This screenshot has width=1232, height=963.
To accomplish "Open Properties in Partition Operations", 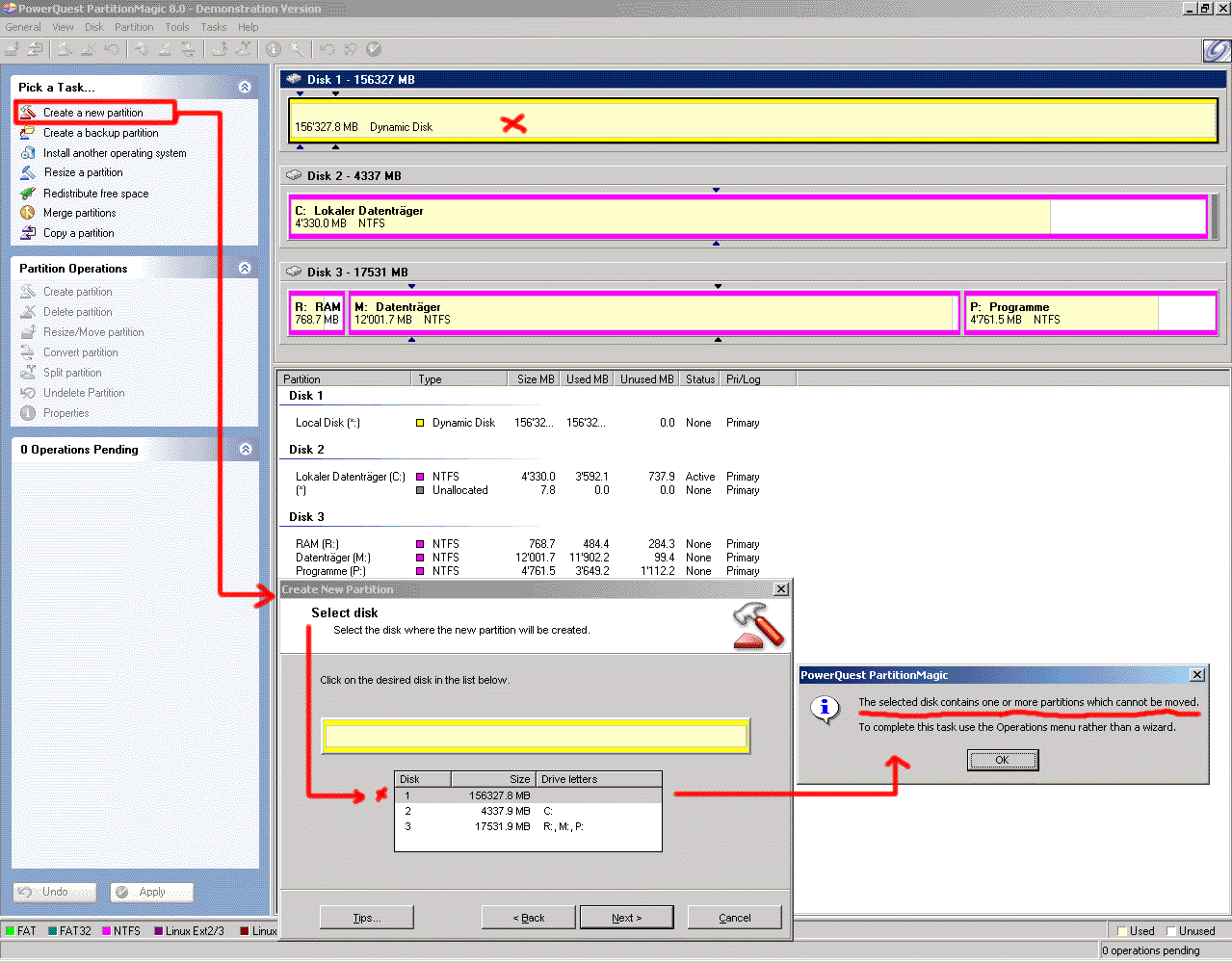I will [66, 413].
